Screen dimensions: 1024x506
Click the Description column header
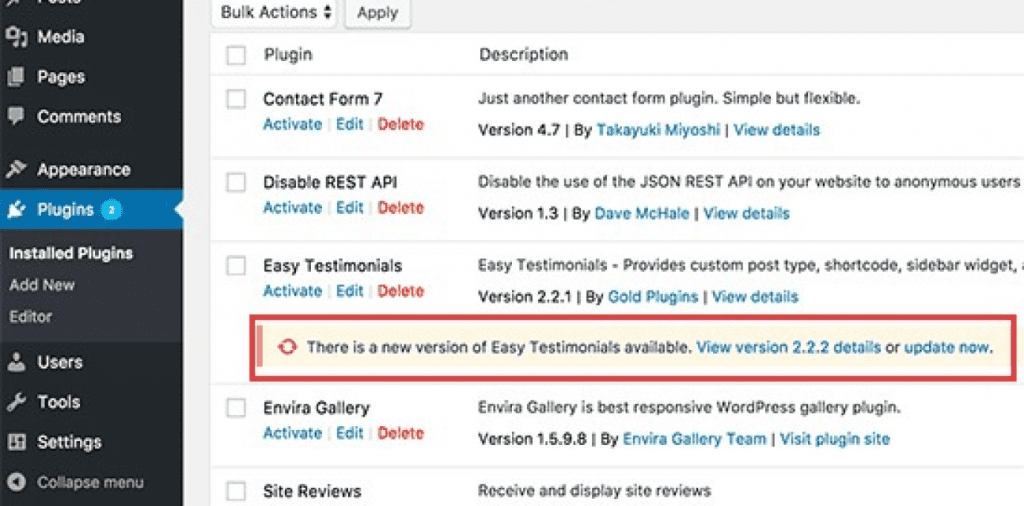(x=524, y=55)
